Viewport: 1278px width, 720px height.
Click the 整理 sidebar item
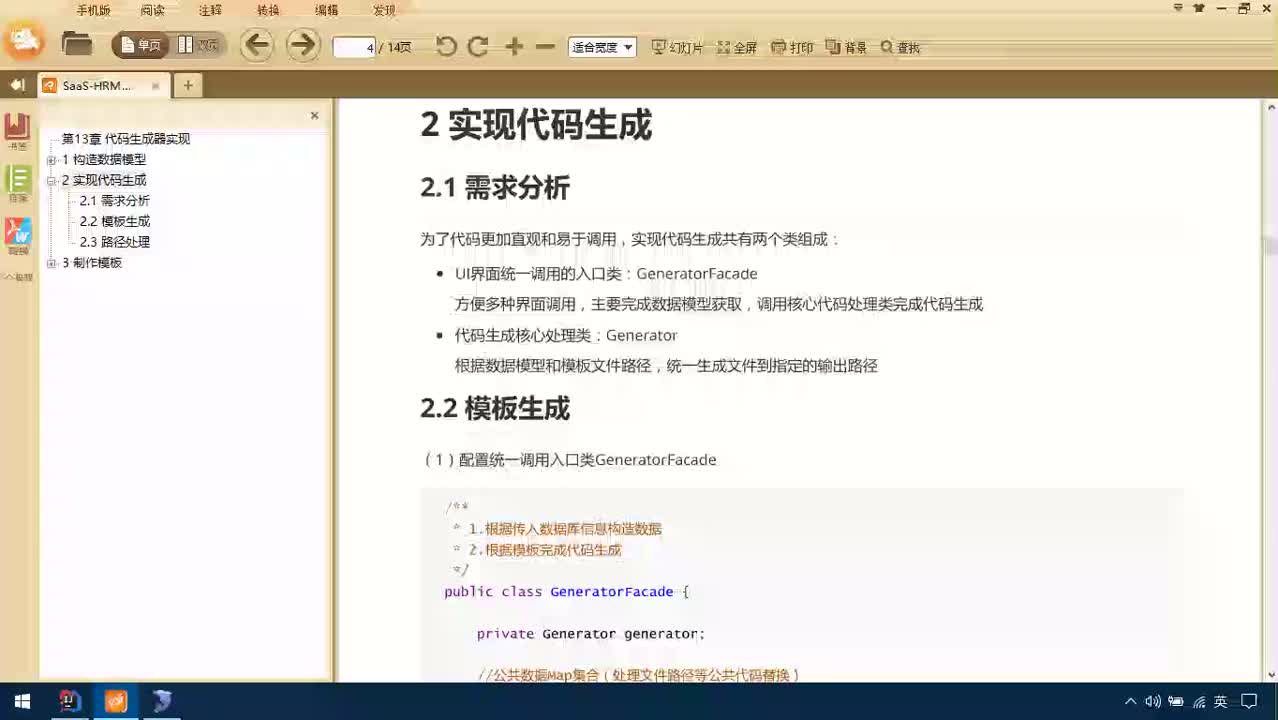18,276
